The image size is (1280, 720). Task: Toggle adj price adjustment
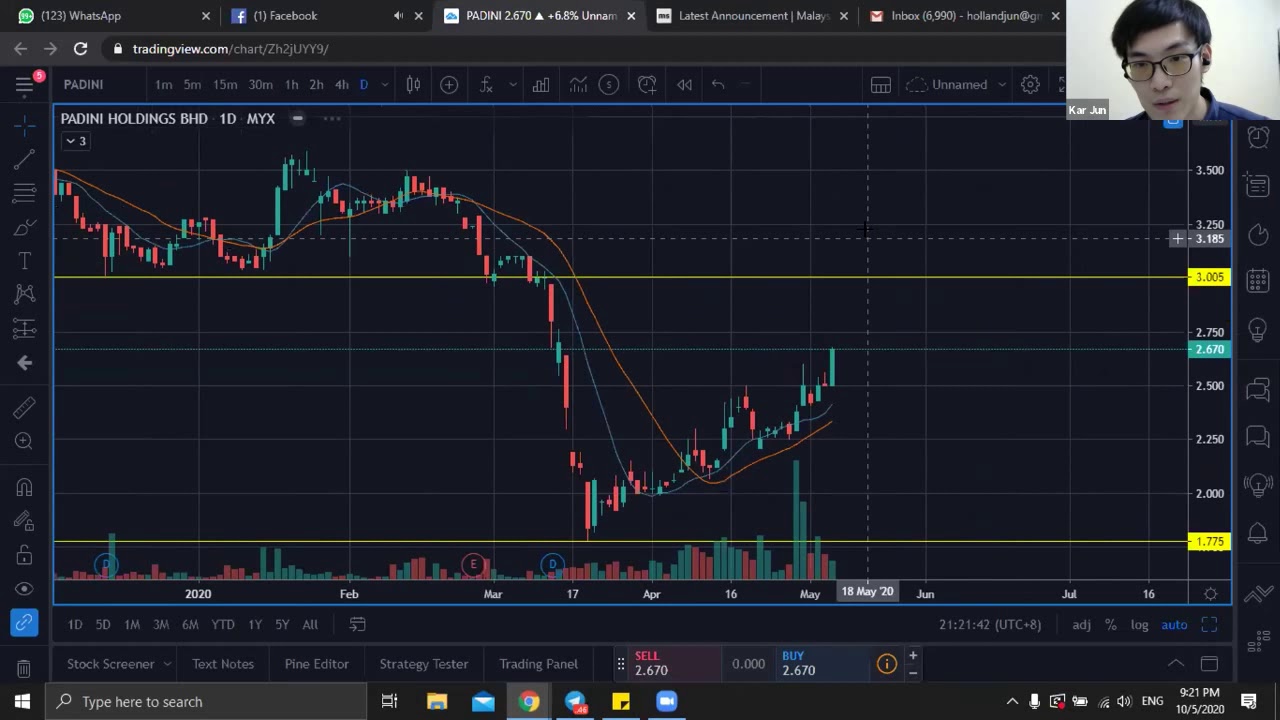click(x=1081, y=625)
